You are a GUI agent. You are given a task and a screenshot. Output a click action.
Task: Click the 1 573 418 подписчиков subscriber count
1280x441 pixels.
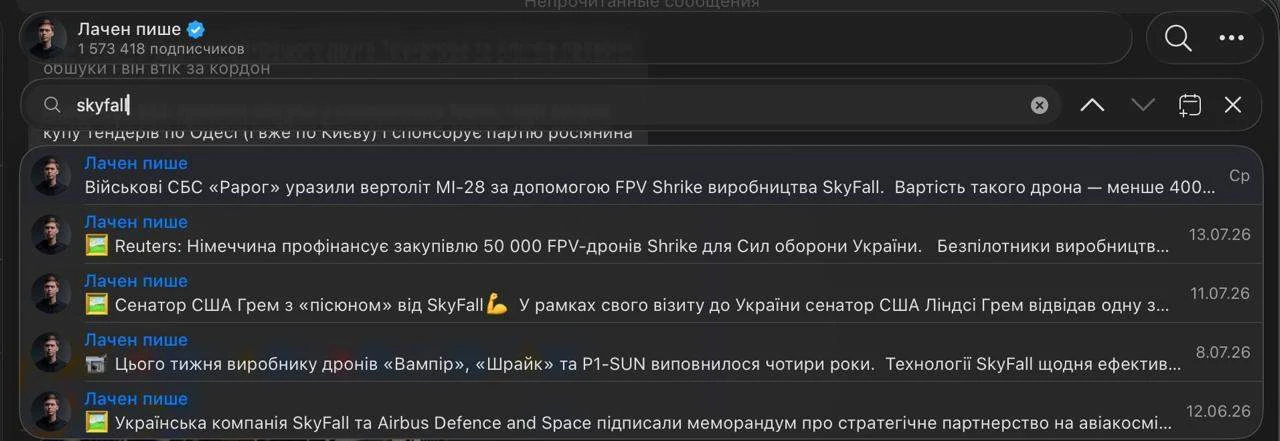[161, 48]
